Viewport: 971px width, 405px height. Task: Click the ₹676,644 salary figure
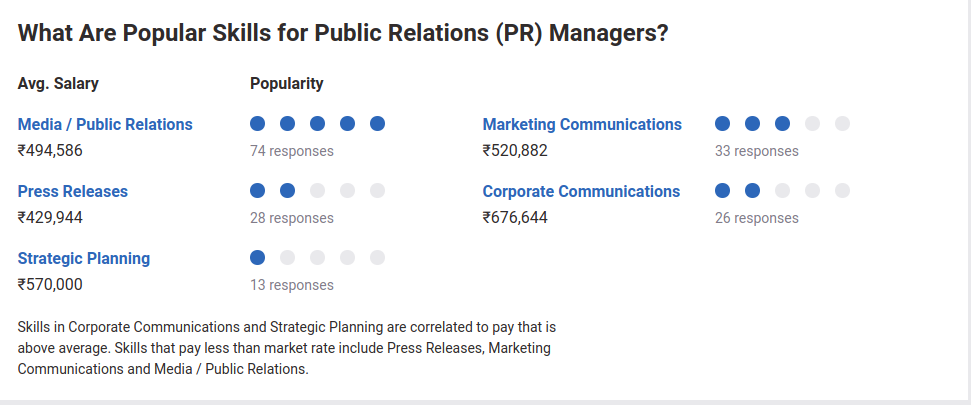(515, 218)
